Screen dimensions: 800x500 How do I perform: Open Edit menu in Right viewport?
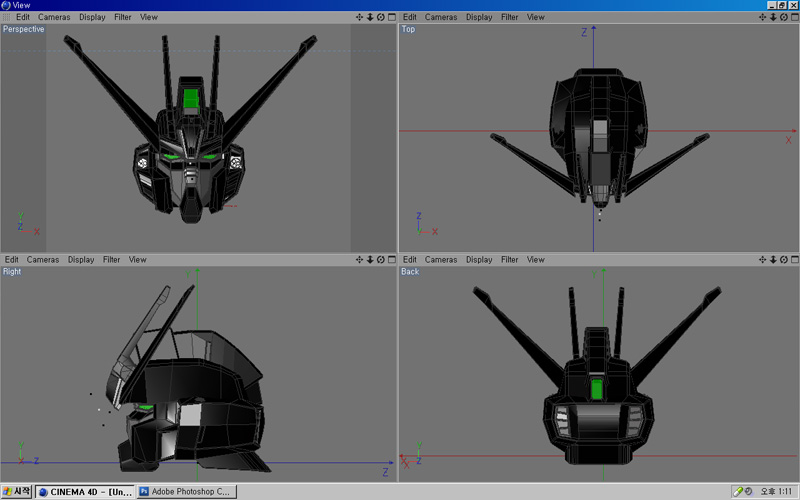pyautogui.click(x=12, y=260)
